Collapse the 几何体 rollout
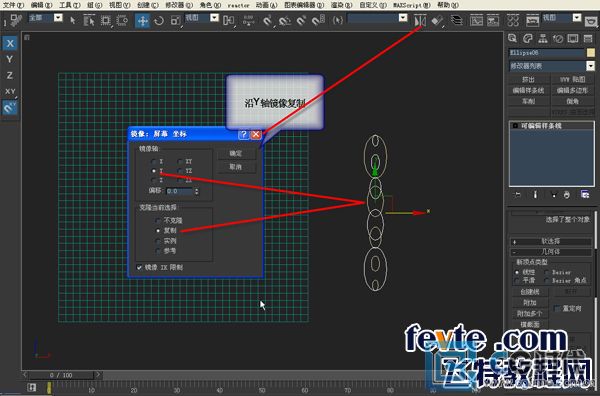The height and width of the screenshot is (396, 600). [551, 252]
